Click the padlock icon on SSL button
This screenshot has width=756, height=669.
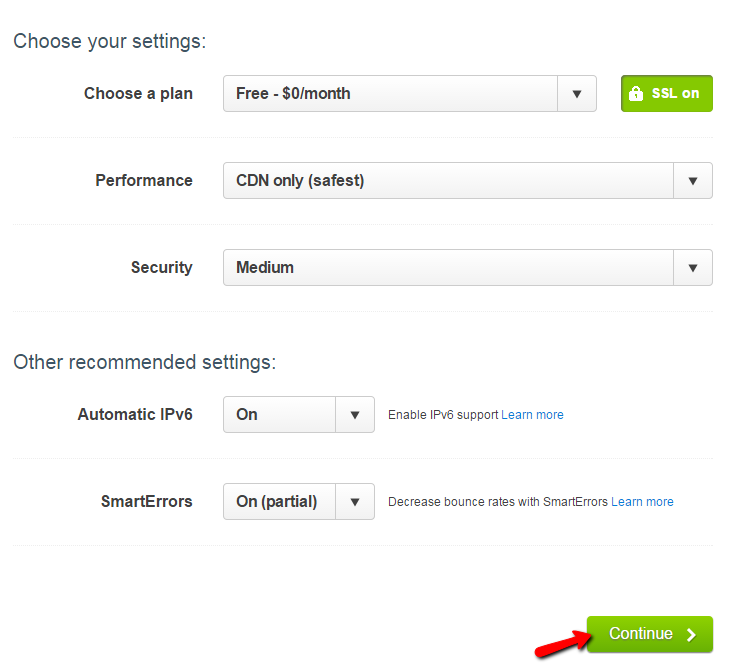point(635,94)
